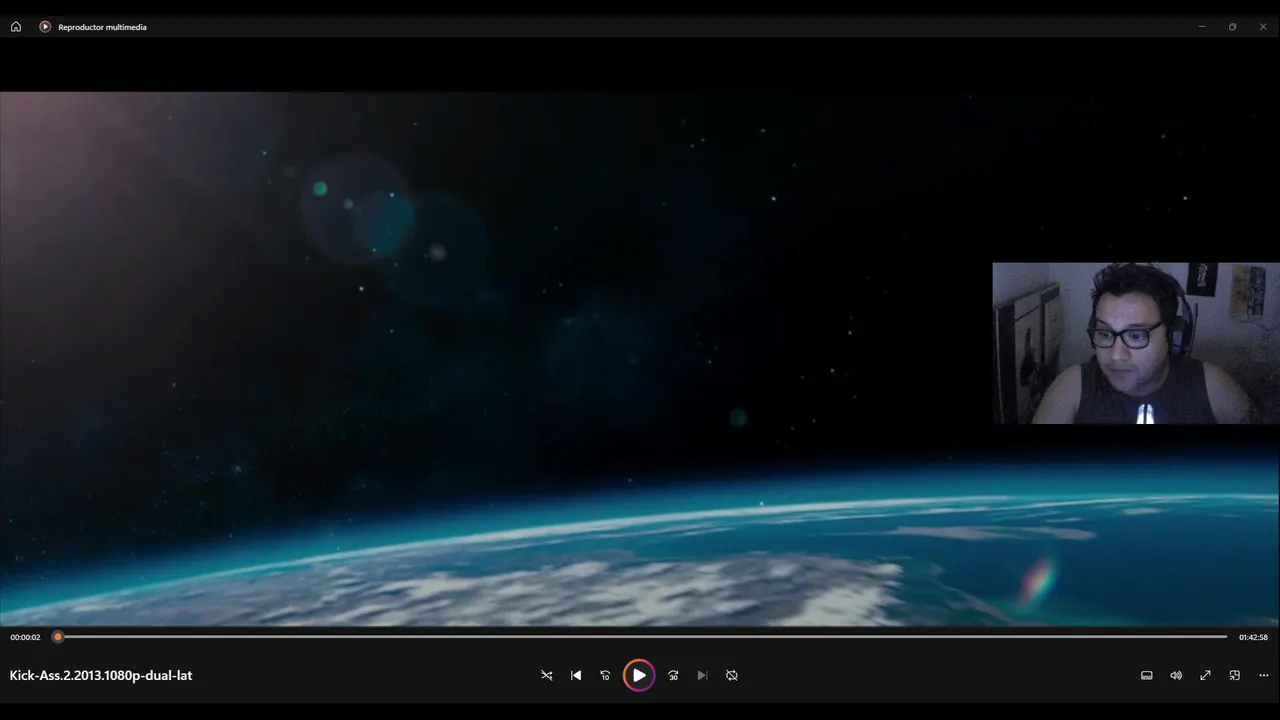The width and height of the screenshot is (1280, 720).
Task: Jump to the previous track
Action: point(576,675)
